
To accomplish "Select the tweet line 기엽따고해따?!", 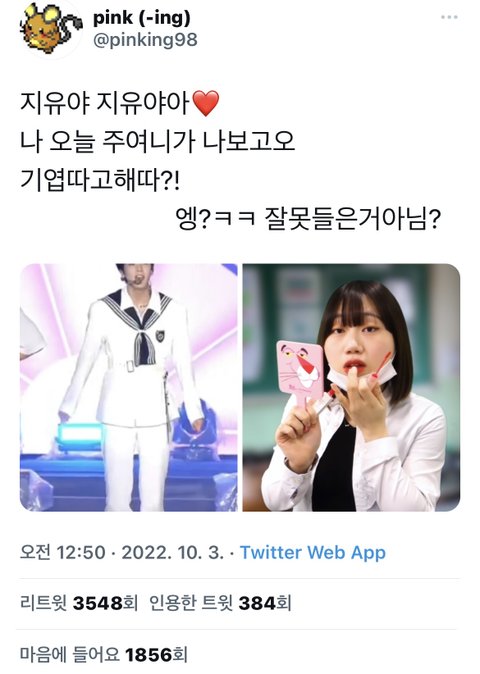I will tap(100, 180).
